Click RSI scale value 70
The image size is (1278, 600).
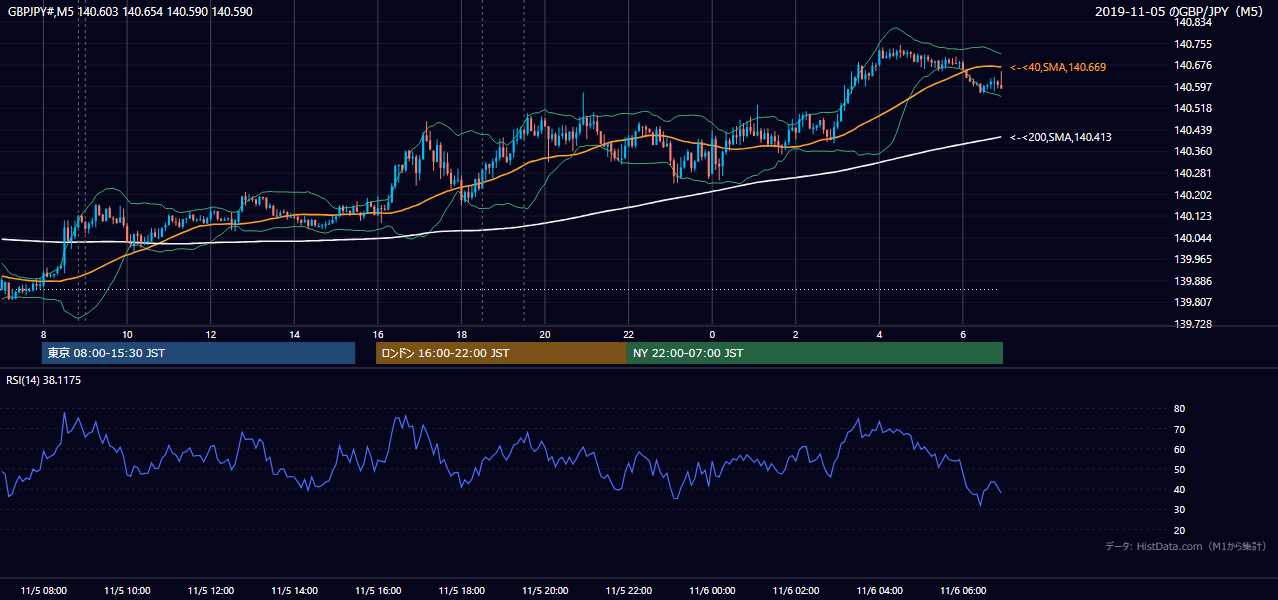click(1179, 429)
